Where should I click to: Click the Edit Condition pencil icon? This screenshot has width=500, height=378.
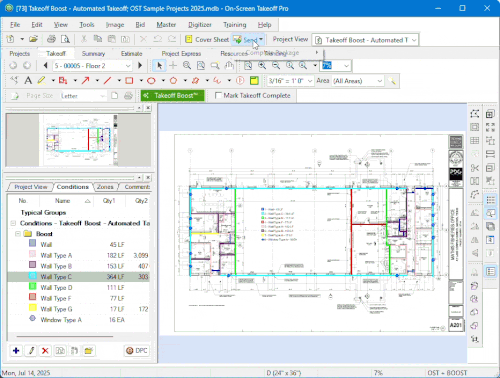[x=32, y=351]
